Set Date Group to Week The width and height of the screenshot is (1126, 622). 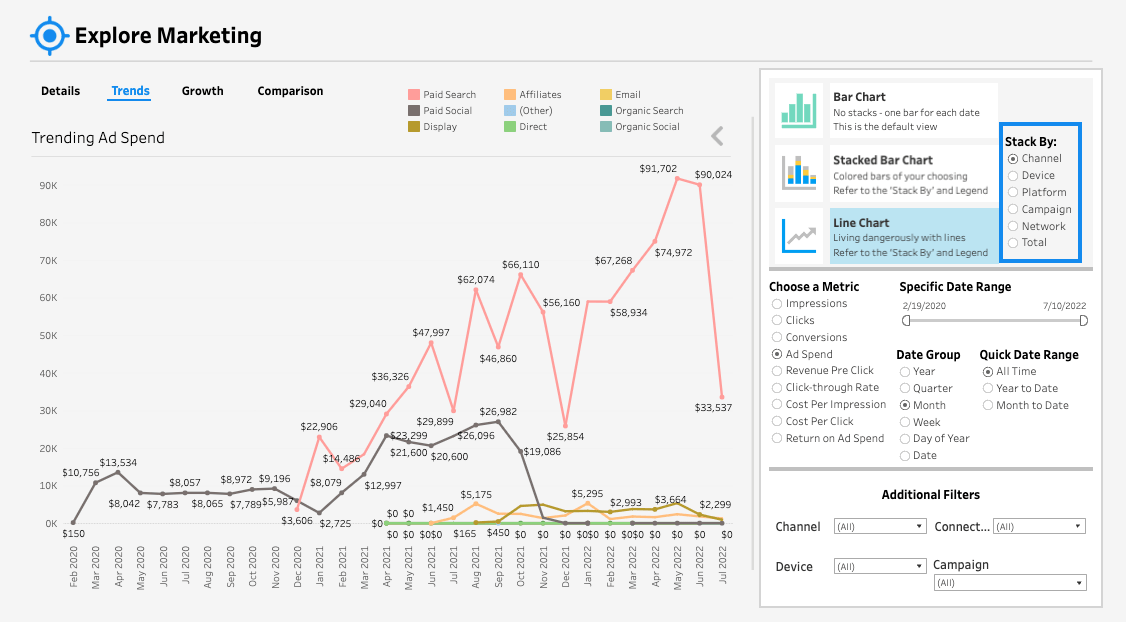pos(907,421)
